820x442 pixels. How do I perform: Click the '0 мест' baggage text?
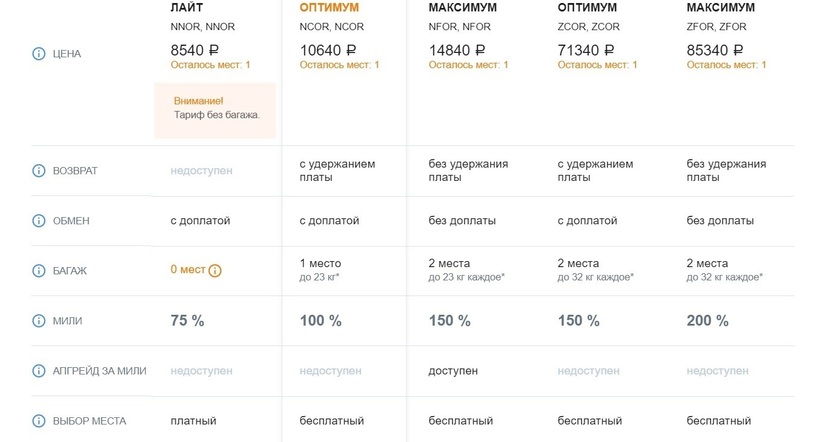tap(187, 270)
